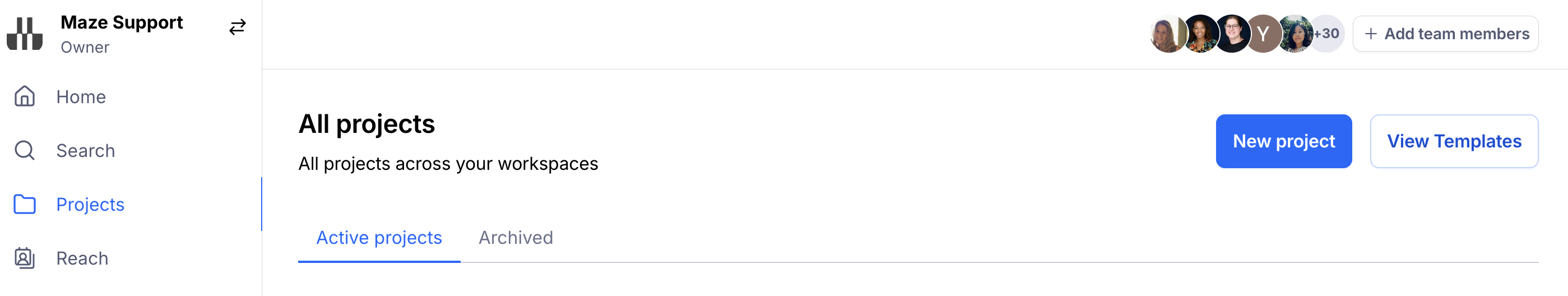Show the +30 additional members
This screenshot has width=1568, height=296.
pyautogui.click(x=1328, y=34)
